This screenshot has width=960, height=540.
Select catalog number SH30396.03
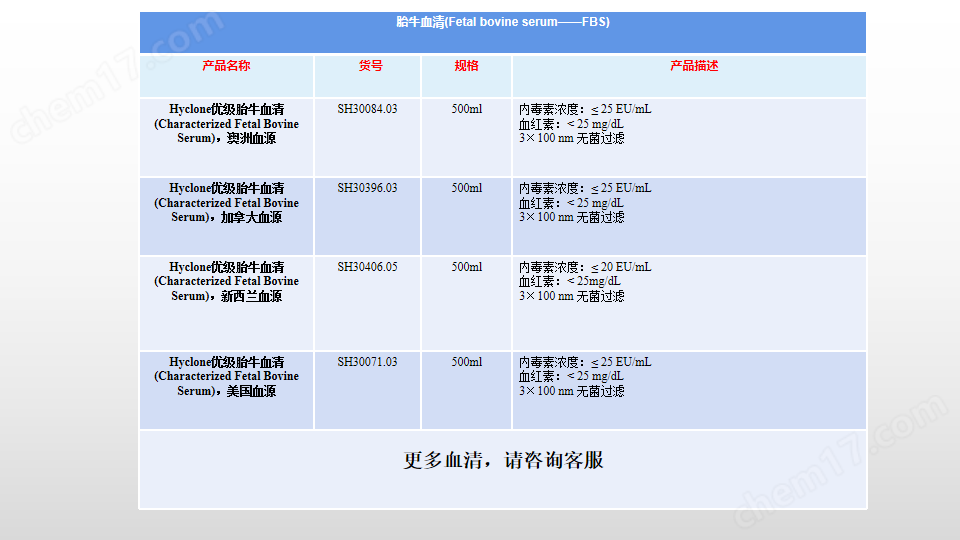coord(367,188)
